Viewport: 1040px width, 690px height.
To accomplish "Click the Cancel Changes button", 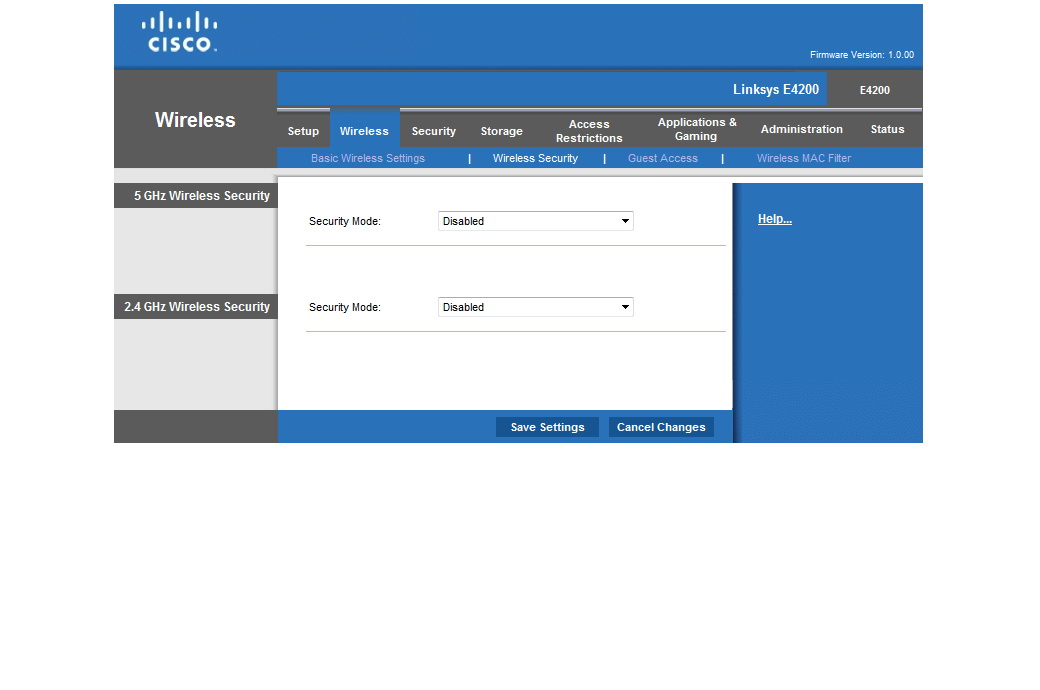I will click(x=661, y=427).
